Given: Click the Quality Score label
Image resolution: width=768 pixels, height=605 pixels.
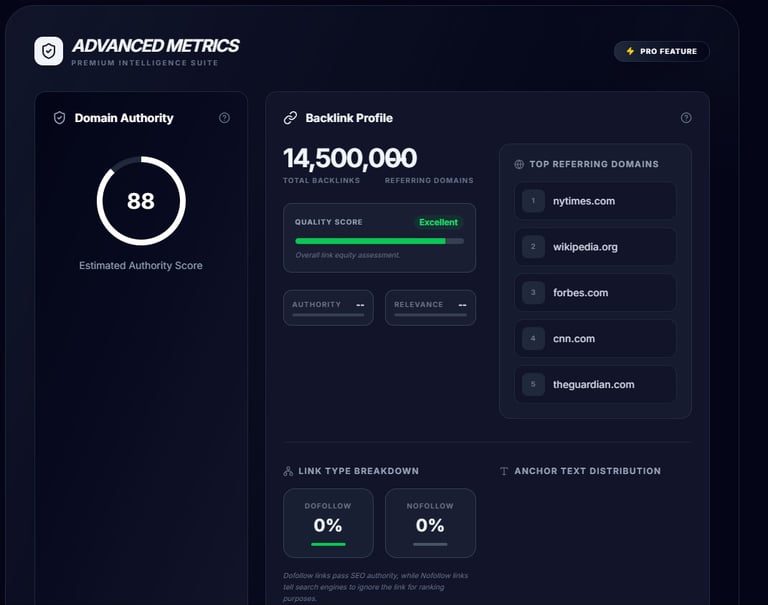Looking at the screenshot, I should tap(329, 222).
